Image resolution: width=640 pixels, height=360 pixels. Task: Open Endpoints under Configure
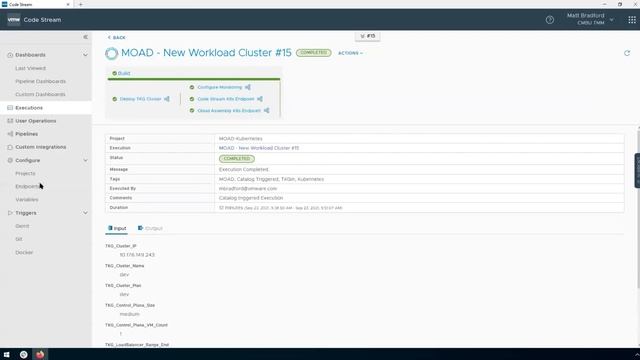[27, 187]
